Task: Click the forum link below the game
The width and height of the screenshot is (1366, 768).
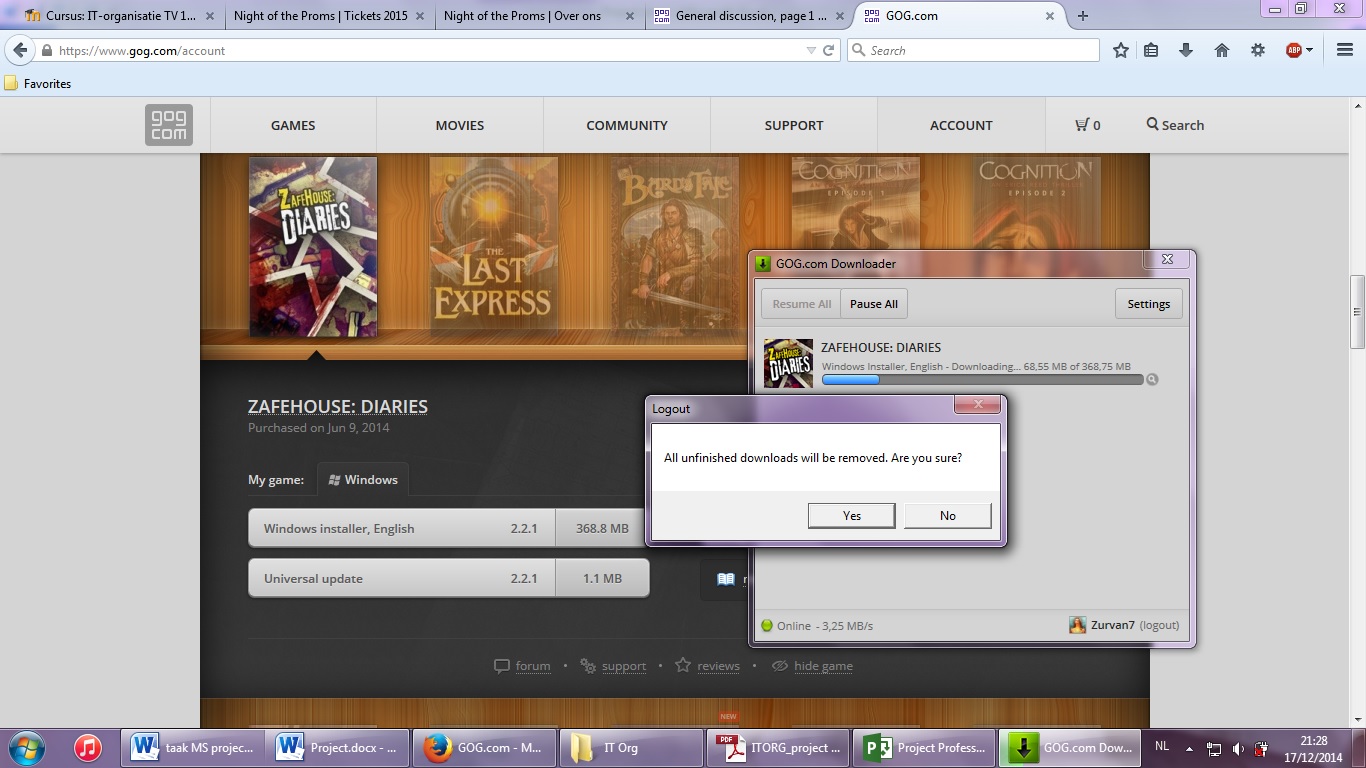Action: pyautogui.click(x=533, y=666)
